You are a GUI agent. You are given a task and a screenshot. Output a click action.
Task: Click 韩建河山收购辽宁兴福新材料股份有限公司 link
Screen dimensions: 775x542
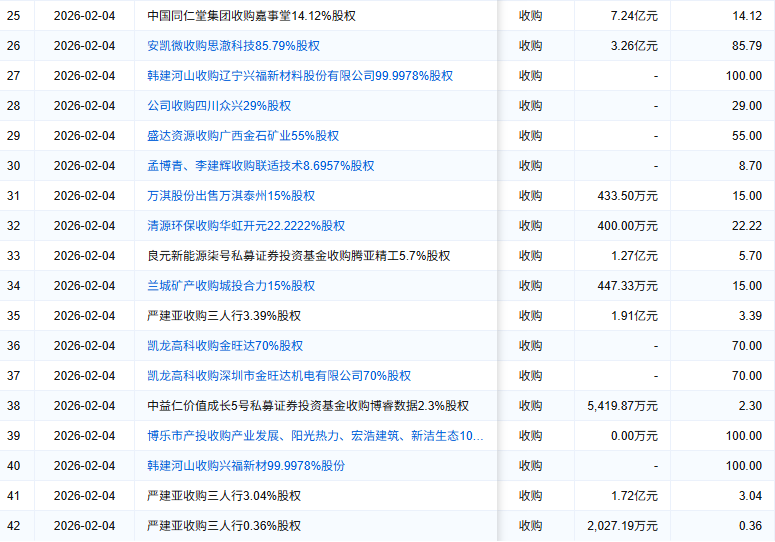tap(299, 76)
